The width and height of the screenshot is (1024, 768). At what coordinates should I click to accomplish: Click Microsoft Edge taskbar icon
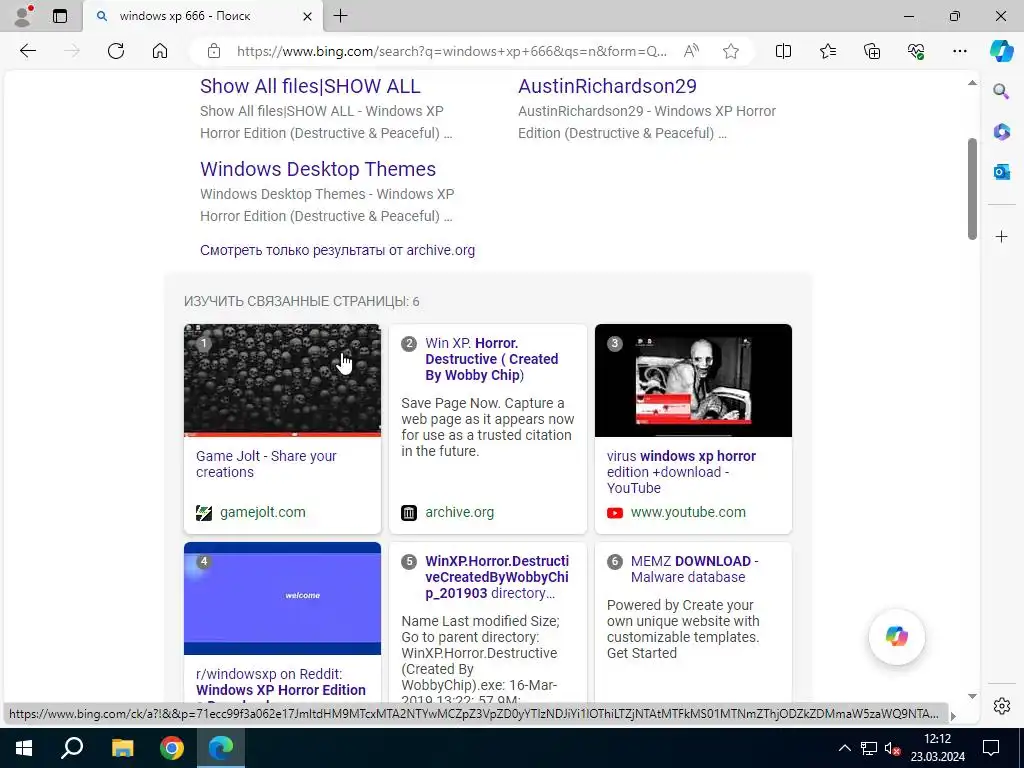(x=221, y=748)
